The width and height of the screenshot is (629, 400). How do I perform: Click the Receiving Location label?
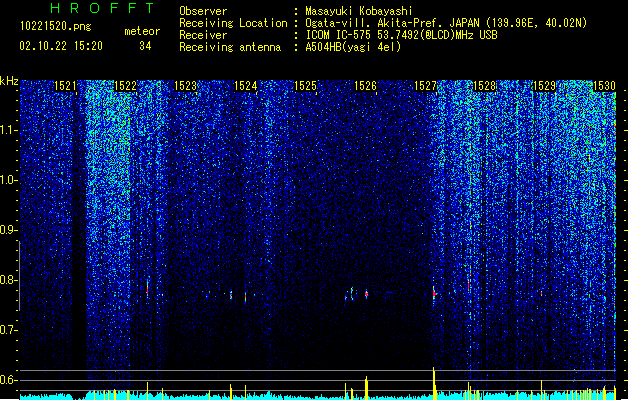(x=233, y=23)
